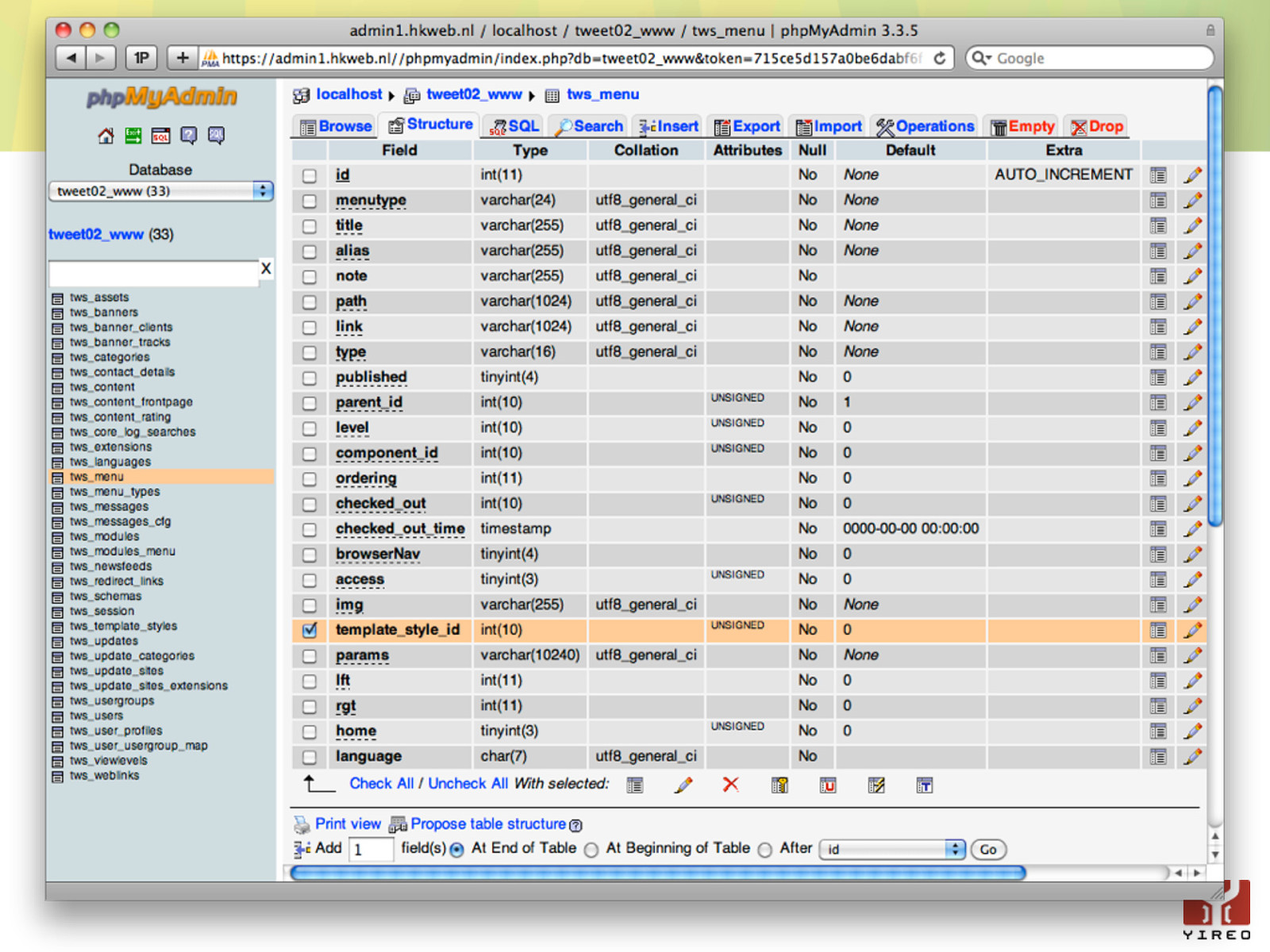Uncheck the template_style_id checkbox
Screen dimensions: 1270x952
coord(310,630)
